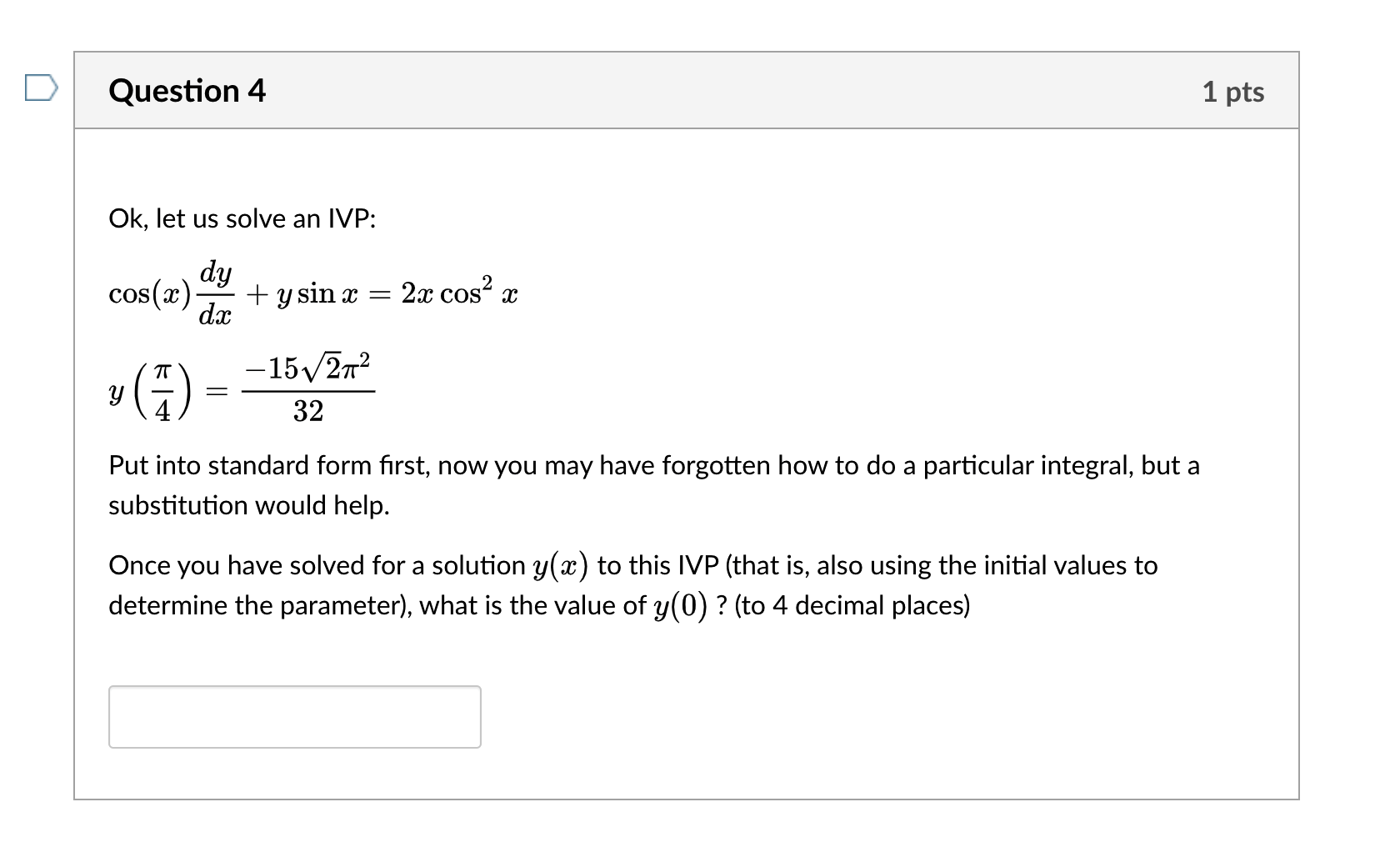Click the gray question title bar
Screen dimensions: 1400x842
point(667,92)
